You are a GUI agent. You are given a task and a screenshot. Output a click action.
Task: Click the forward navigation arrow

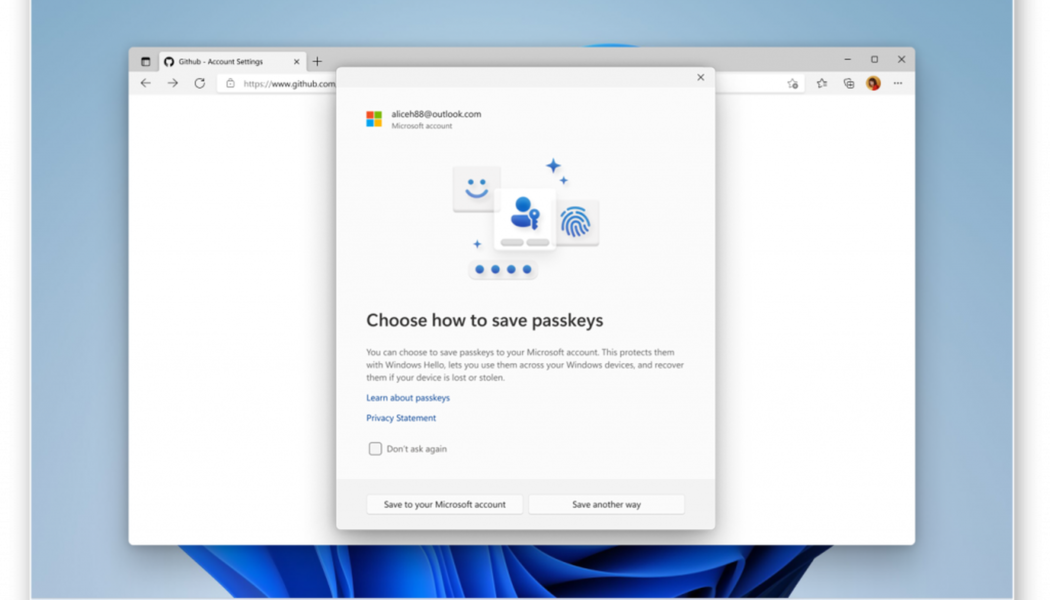point(170,84)
